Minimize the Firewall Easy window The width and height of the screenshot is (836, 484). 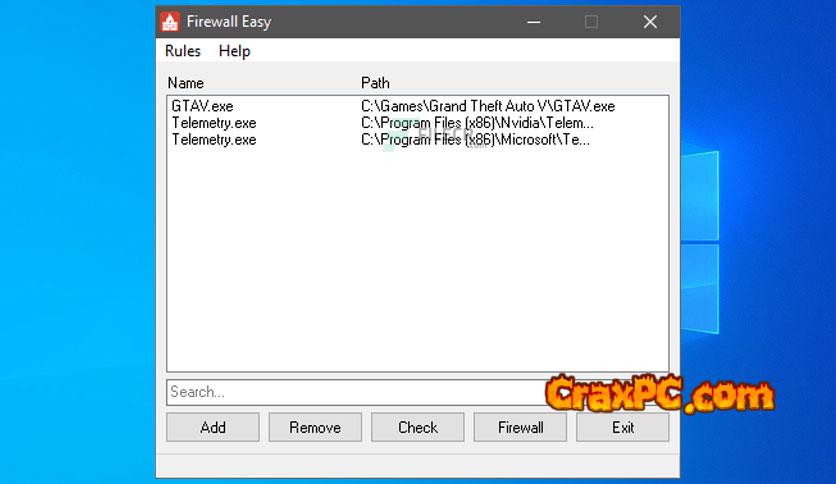533,22
